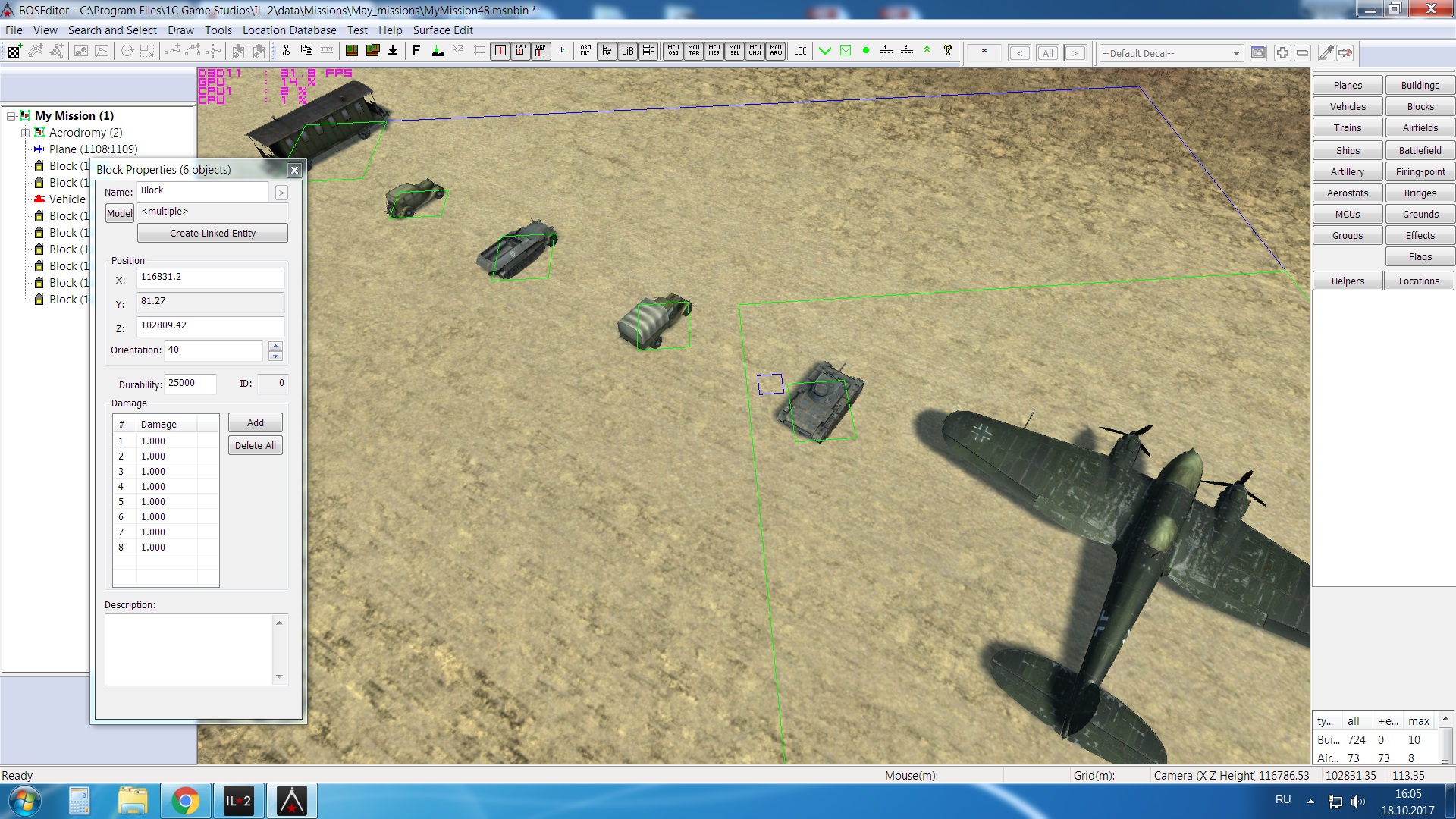Click the first green-red map layer icon
This screenshot has width=1456, height=819.
click(352, 51)
